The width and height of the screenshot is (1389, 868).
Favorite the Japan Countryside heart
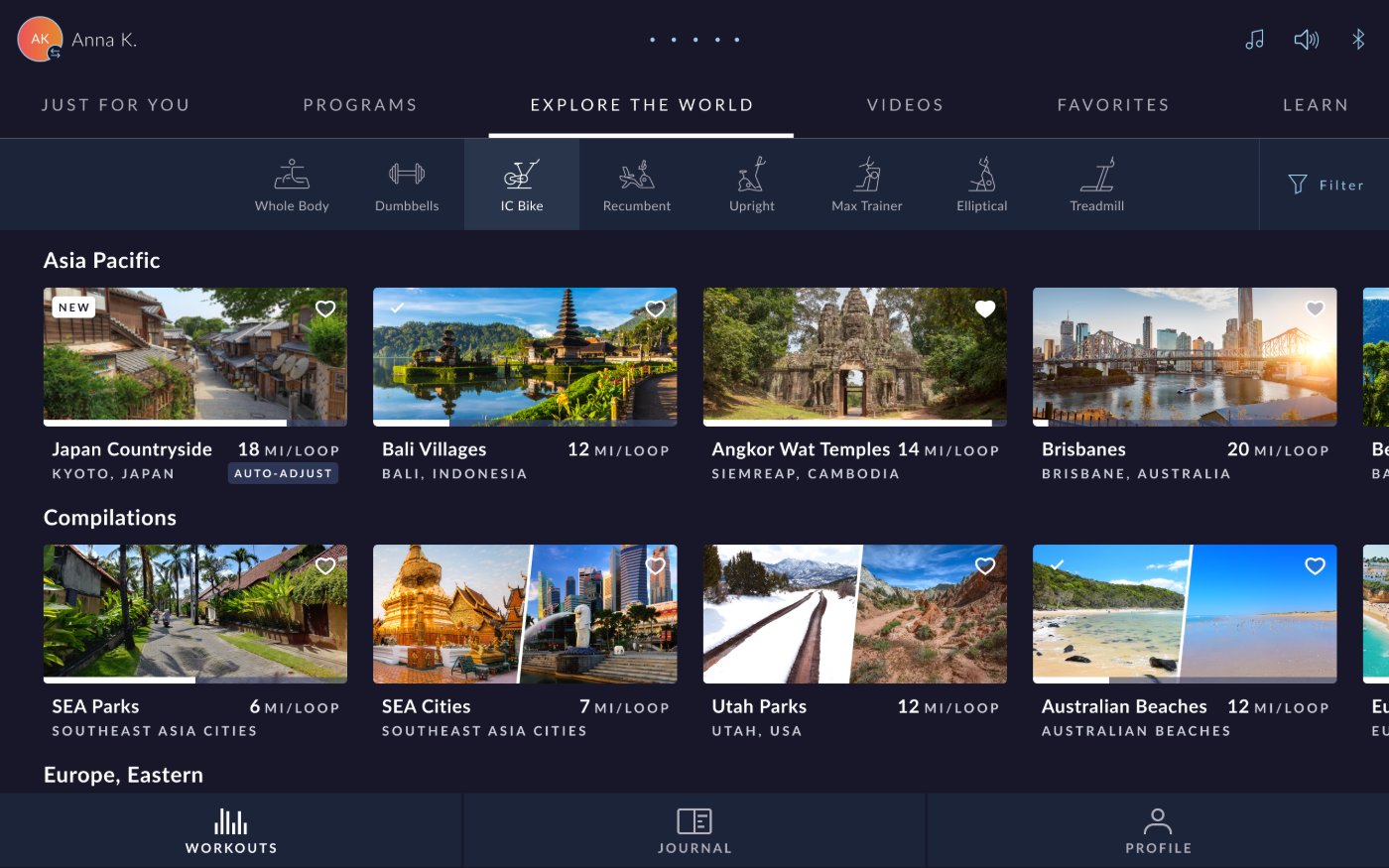pyautogui.click(x=325, y=309)
